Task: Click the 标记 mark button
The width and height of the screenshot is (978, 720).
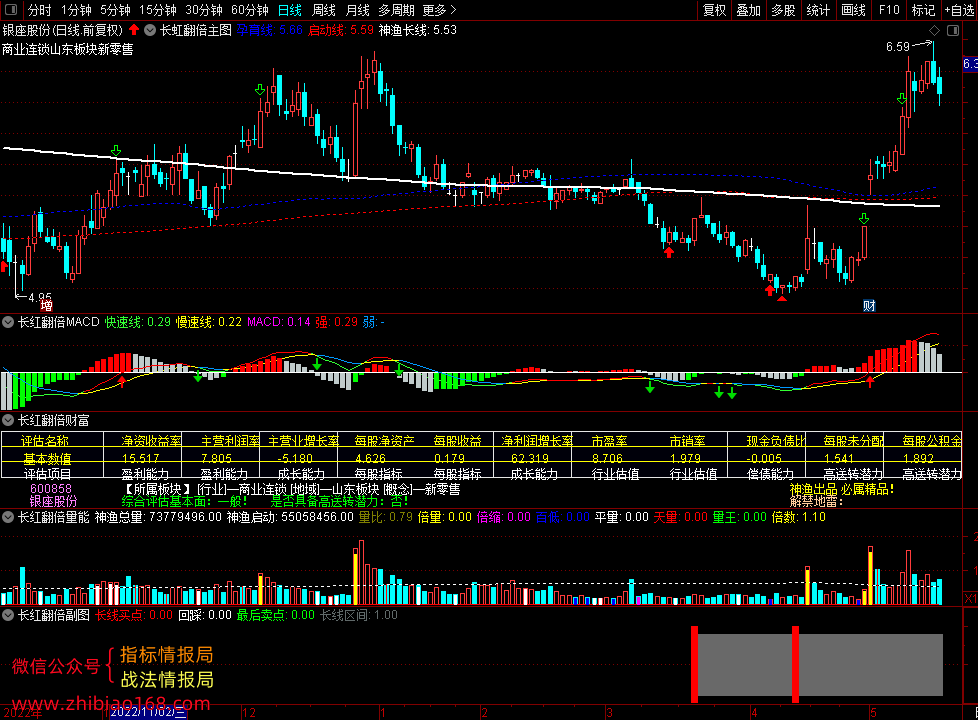Action: 924,10
